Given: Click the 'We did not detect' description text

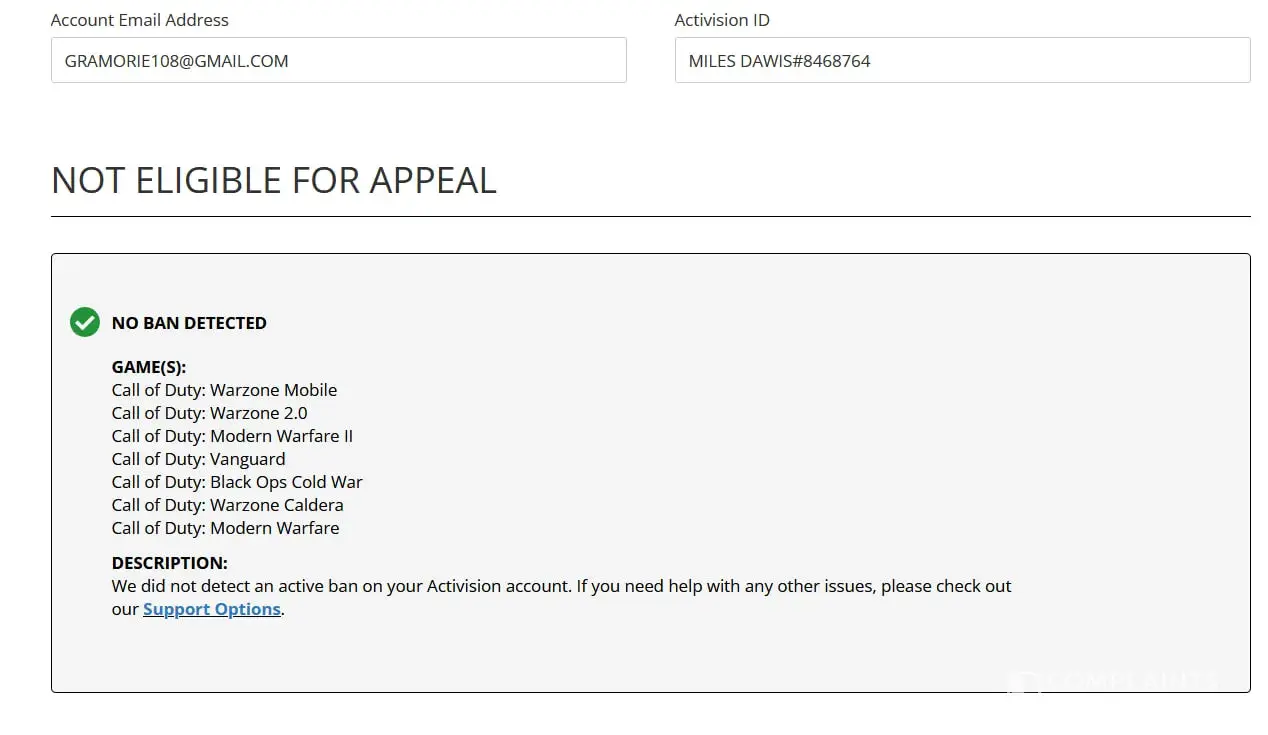Looking at the screenshot, I should click(561, 586).
